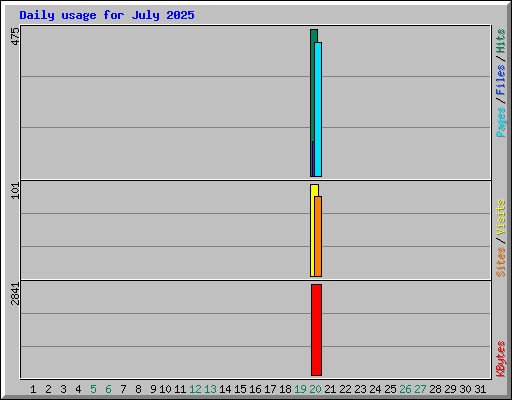Click green day 5 label
The height and width of the screenshot is (400, 512).
coord(93,389)
